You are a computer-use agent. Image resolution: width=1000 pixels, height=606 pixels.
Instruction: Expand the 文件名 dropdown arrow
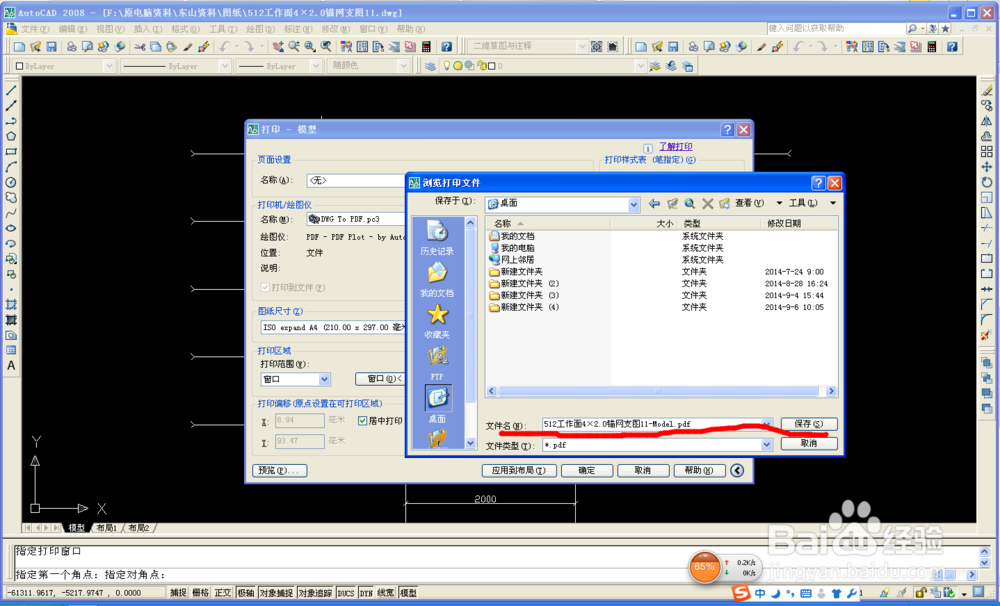tap(767, 424)
